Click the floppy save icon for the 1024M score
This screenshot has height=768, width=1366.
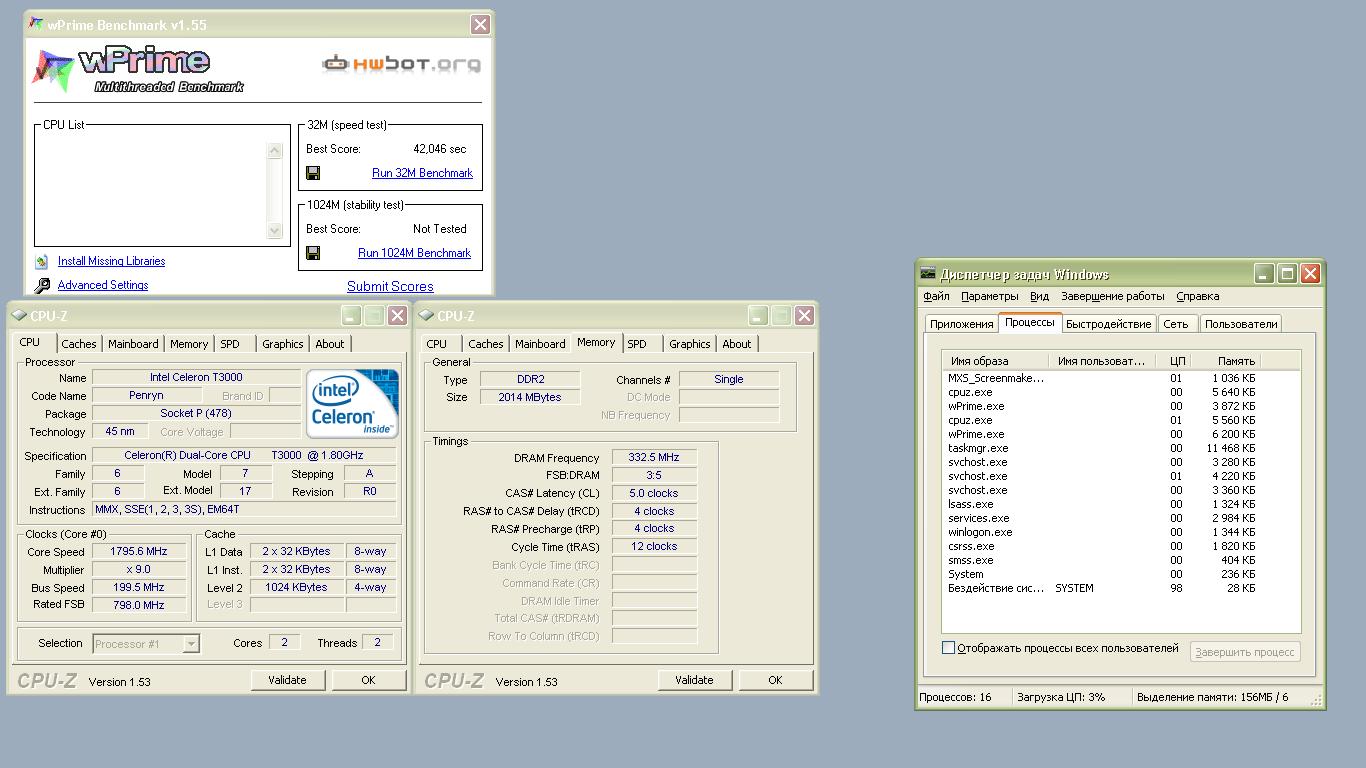tap(313, 253)
